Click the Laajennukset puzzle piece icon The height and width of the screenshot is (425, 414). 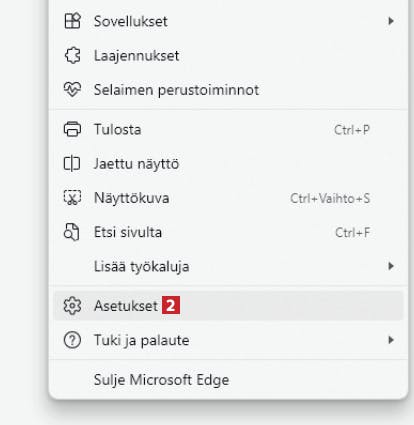72,55
